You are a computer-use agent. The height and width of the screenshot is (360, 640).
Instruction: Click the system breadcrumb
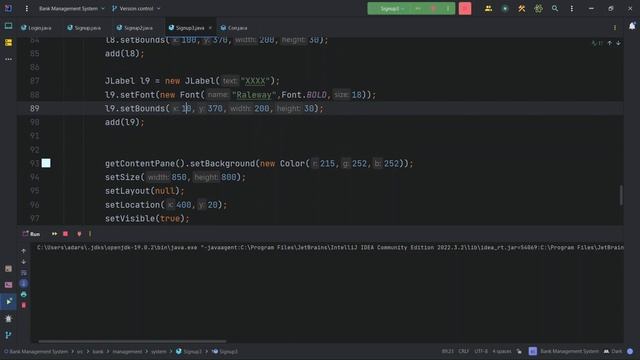[x=159, y=351]
